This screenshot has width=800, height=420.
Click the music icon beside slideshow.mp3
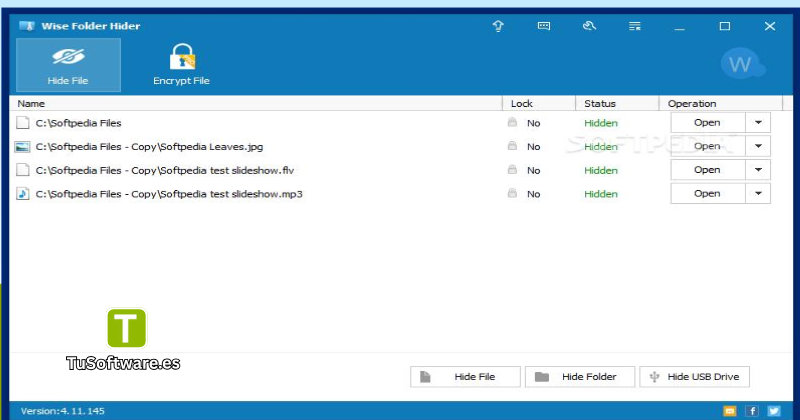[x=22, y=194]
